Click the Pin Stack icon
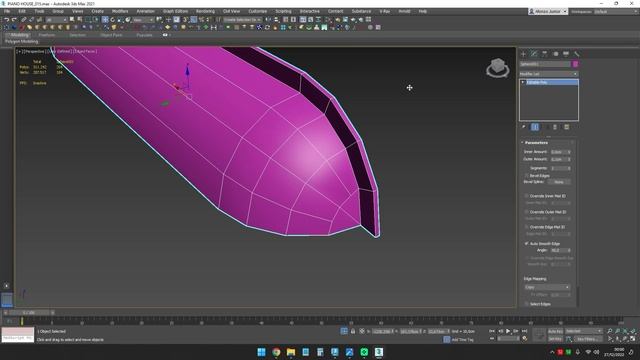The width and height of the screenshot is (640, 360). click(x=524, y=127)
